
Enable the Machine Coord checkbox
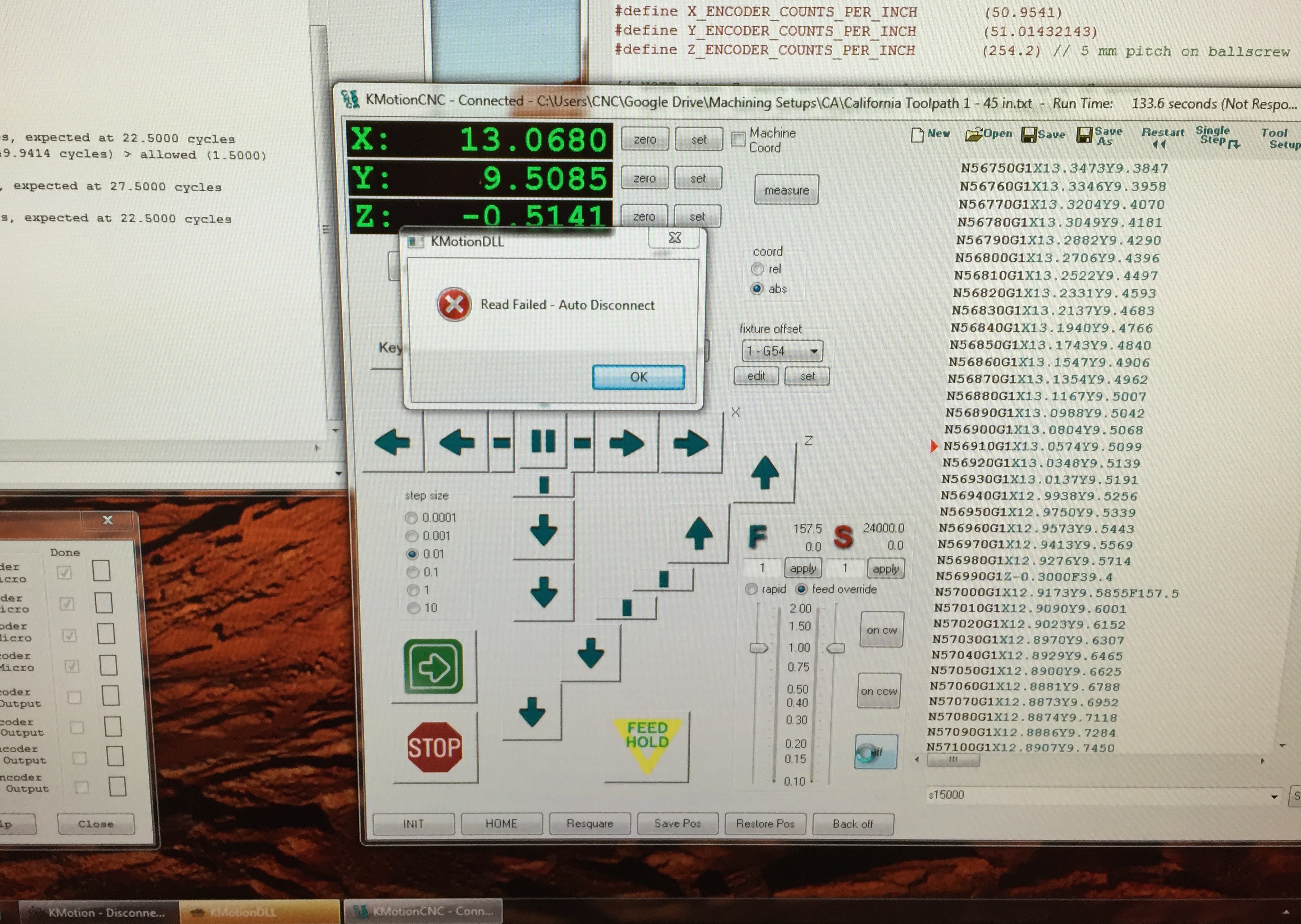(739, 139)
